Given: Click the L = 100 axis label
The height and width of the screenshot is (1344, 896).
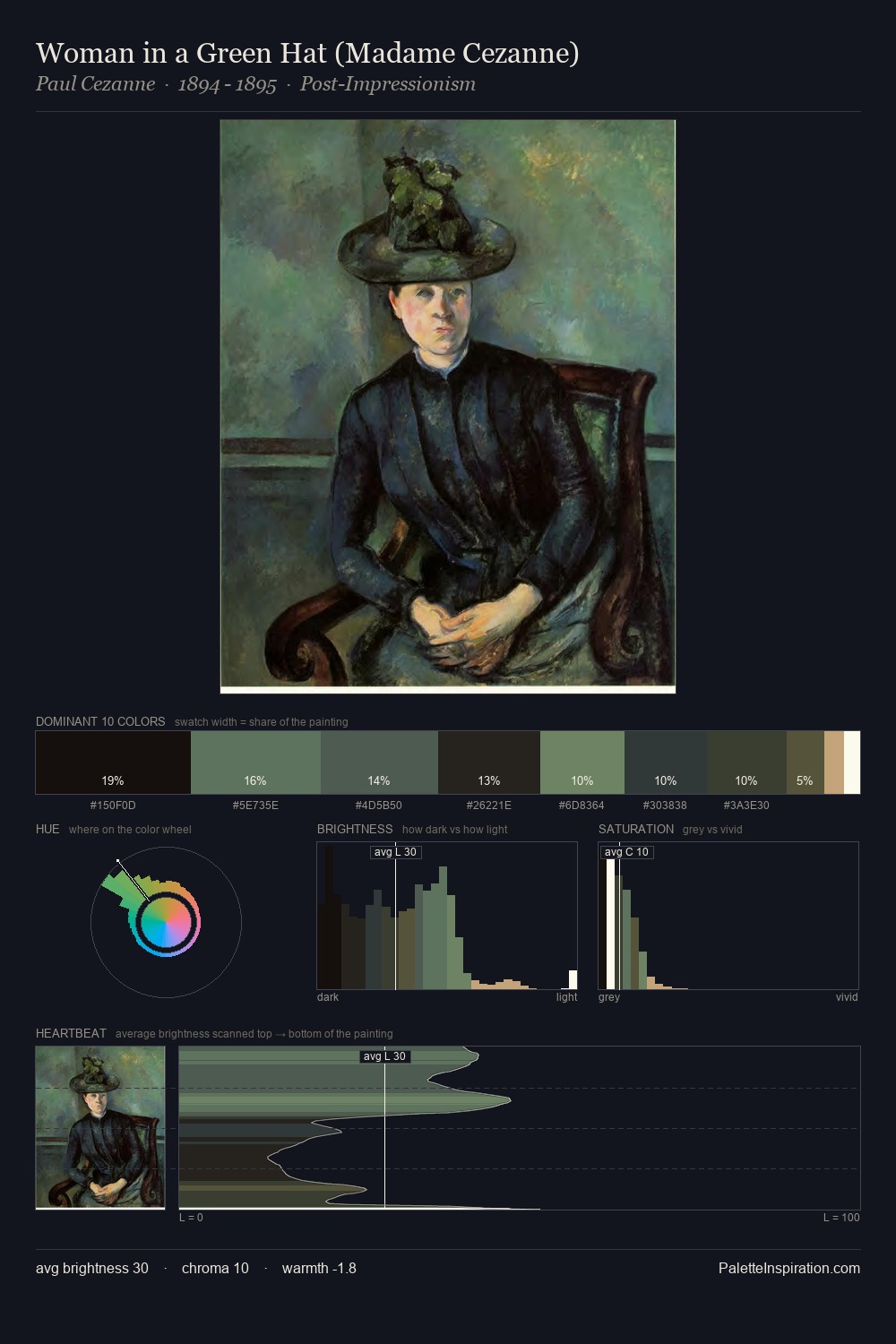Looking at the screenshot, I should (x=841, y=1218).
